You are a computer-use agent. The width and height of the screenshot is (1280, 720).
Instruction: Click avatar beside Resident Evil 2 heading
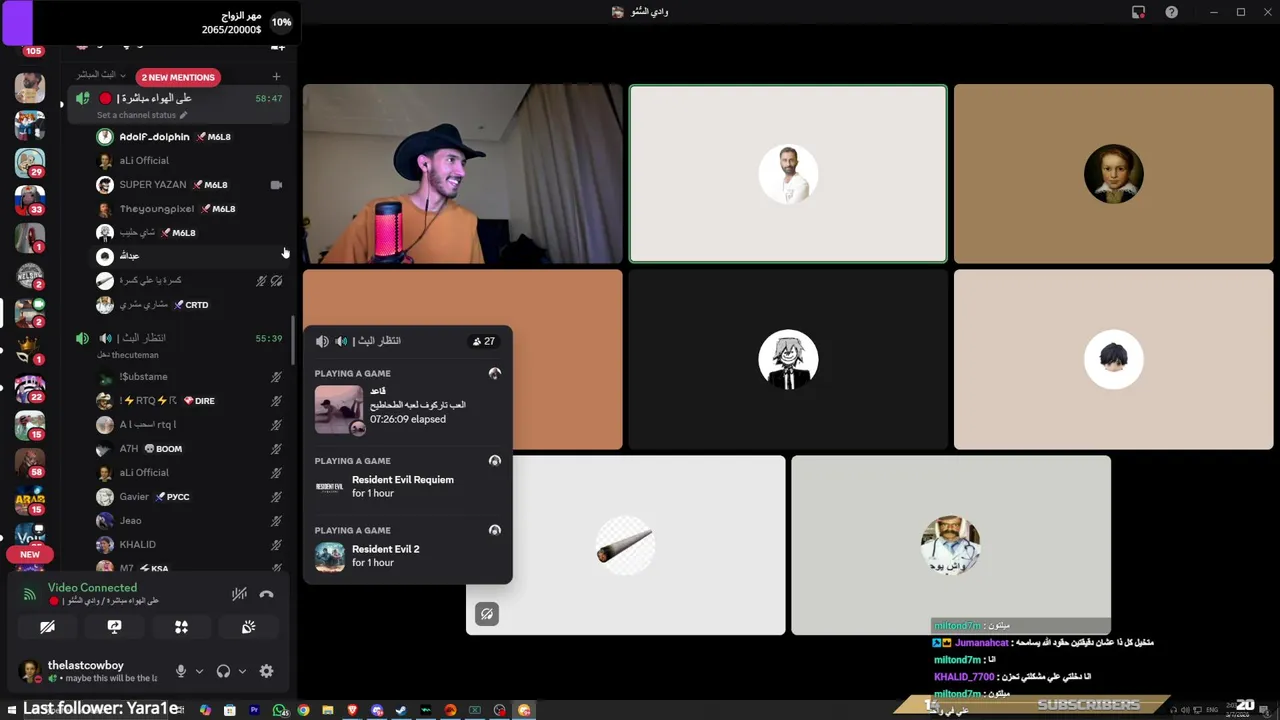494,530
